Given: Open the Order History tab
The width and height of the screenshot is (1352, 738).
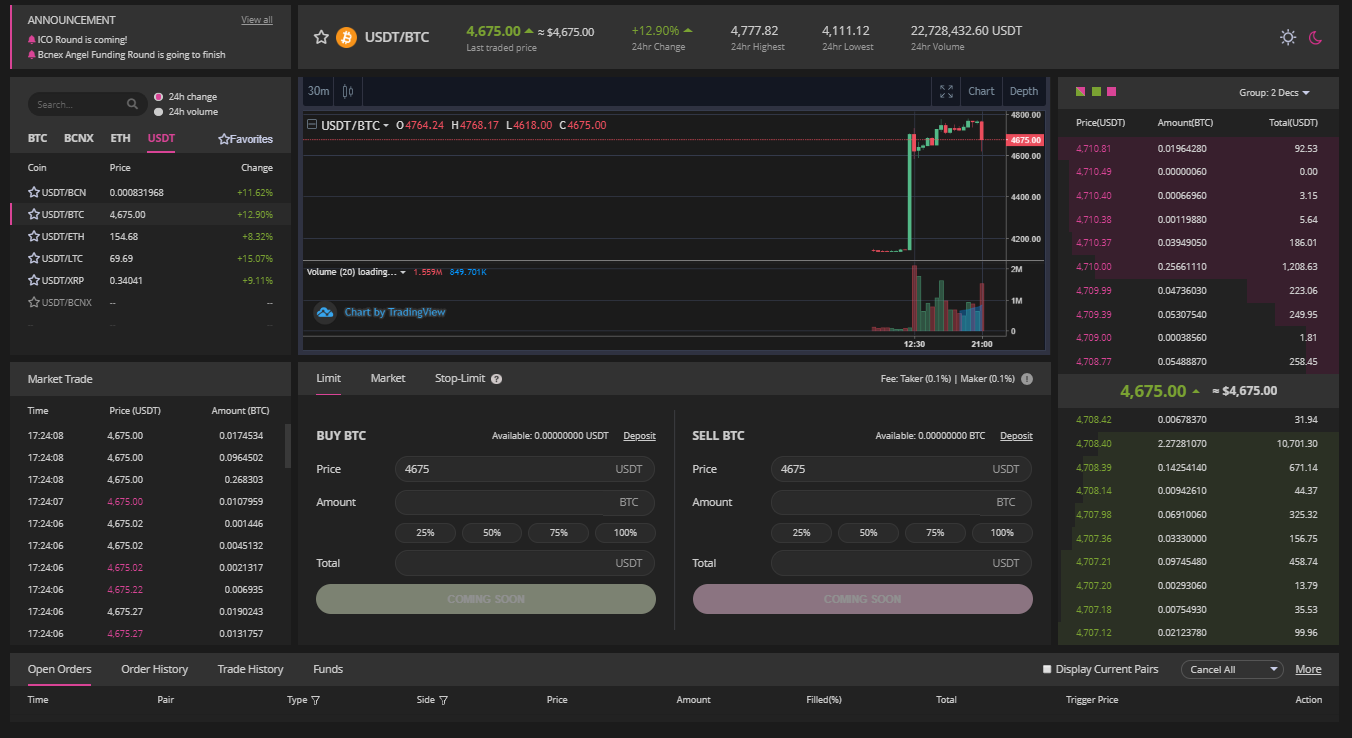Looking at the screenshot, I should coord(154,669).
